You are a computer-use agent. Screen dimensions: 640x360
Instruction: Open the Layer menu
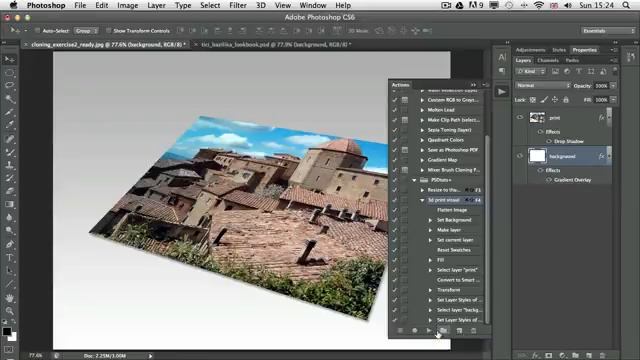click(x=156, y=5)
